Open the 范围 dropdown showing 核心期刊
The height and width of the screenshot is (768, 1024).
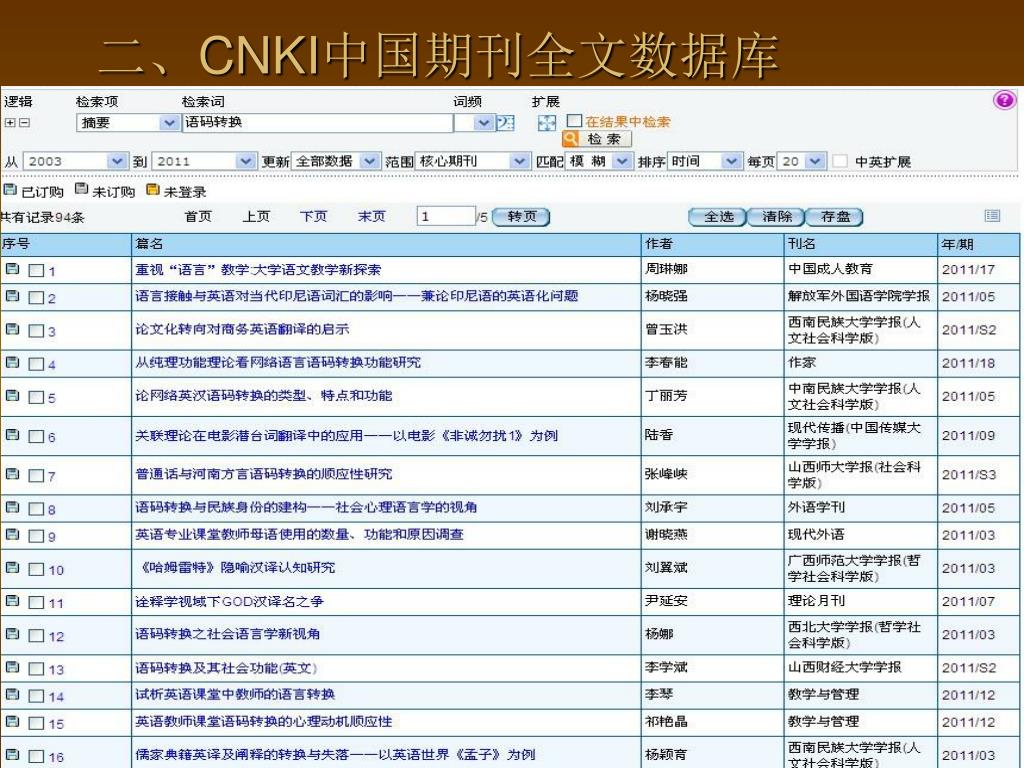tap(472, 161)
